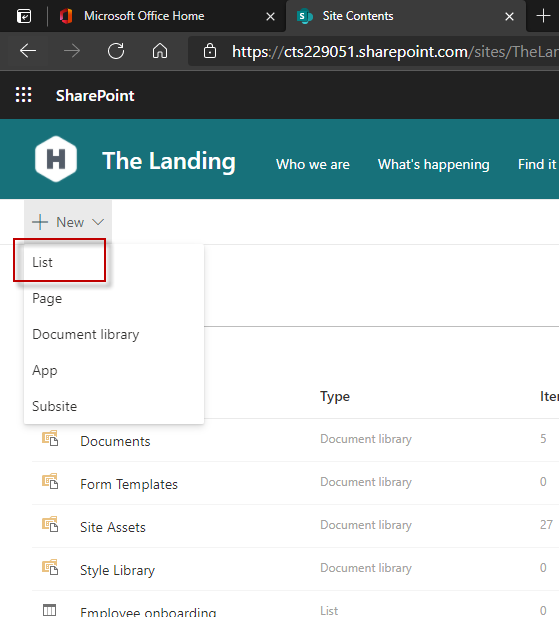
Task: Open the Find it navigation link
Action: (537, 164)
